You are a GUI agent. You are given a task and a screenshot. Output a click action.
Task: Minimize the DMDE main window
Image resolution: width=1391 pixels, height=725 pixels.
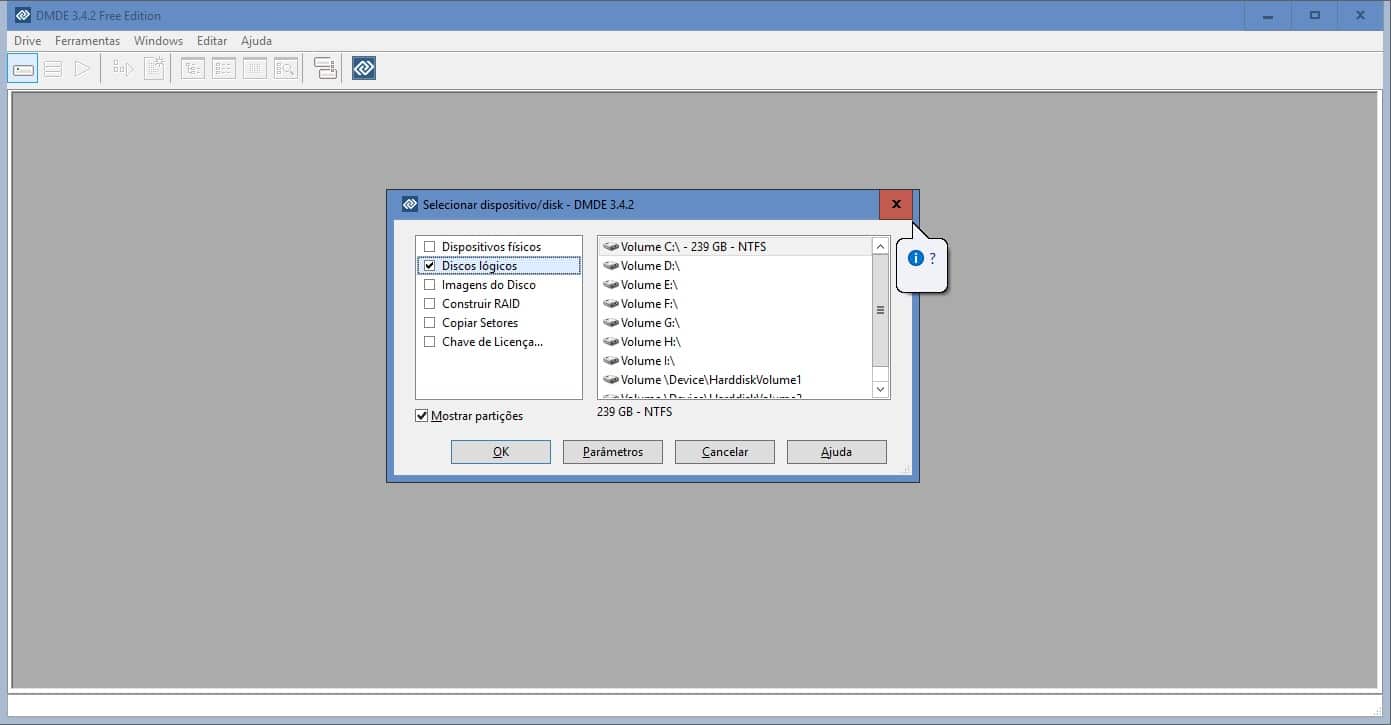coord(1268,15)
